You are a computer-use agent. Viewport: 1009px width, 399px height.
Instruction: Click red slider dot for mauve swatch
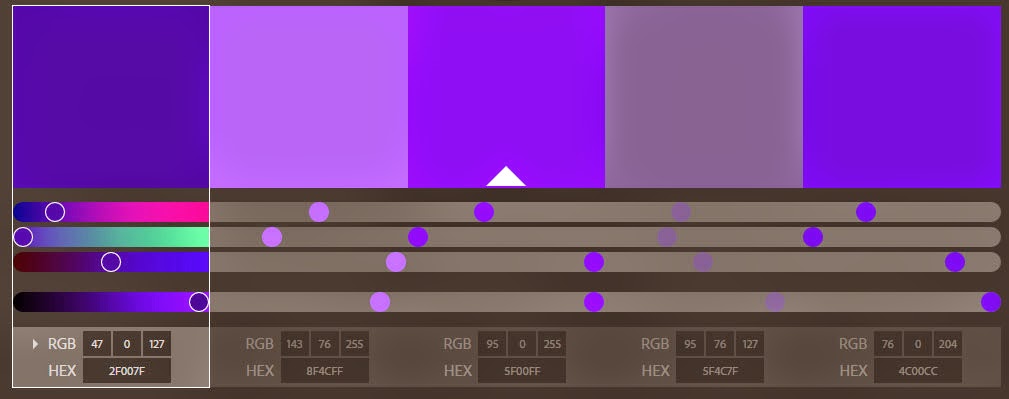pyautogui.click(x=681, y=212)
